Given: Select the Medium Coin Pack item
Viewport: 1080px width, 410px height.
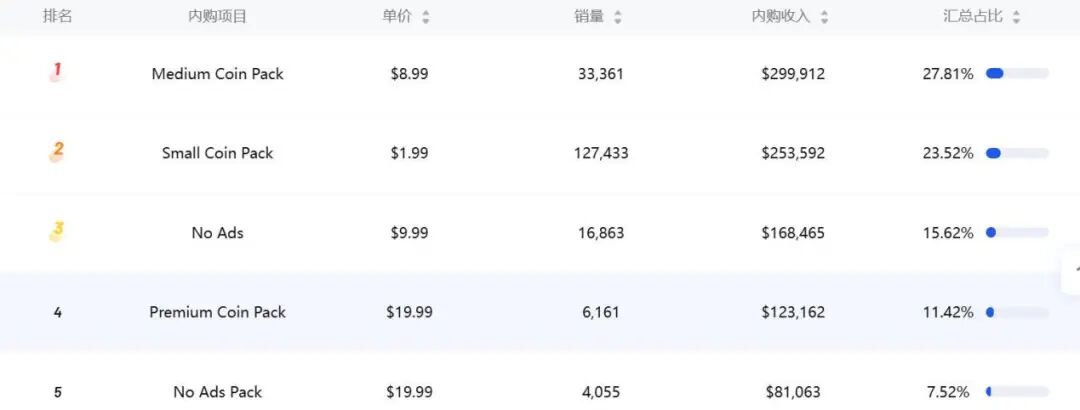Looking at the screenshot, I should (217, 74).
